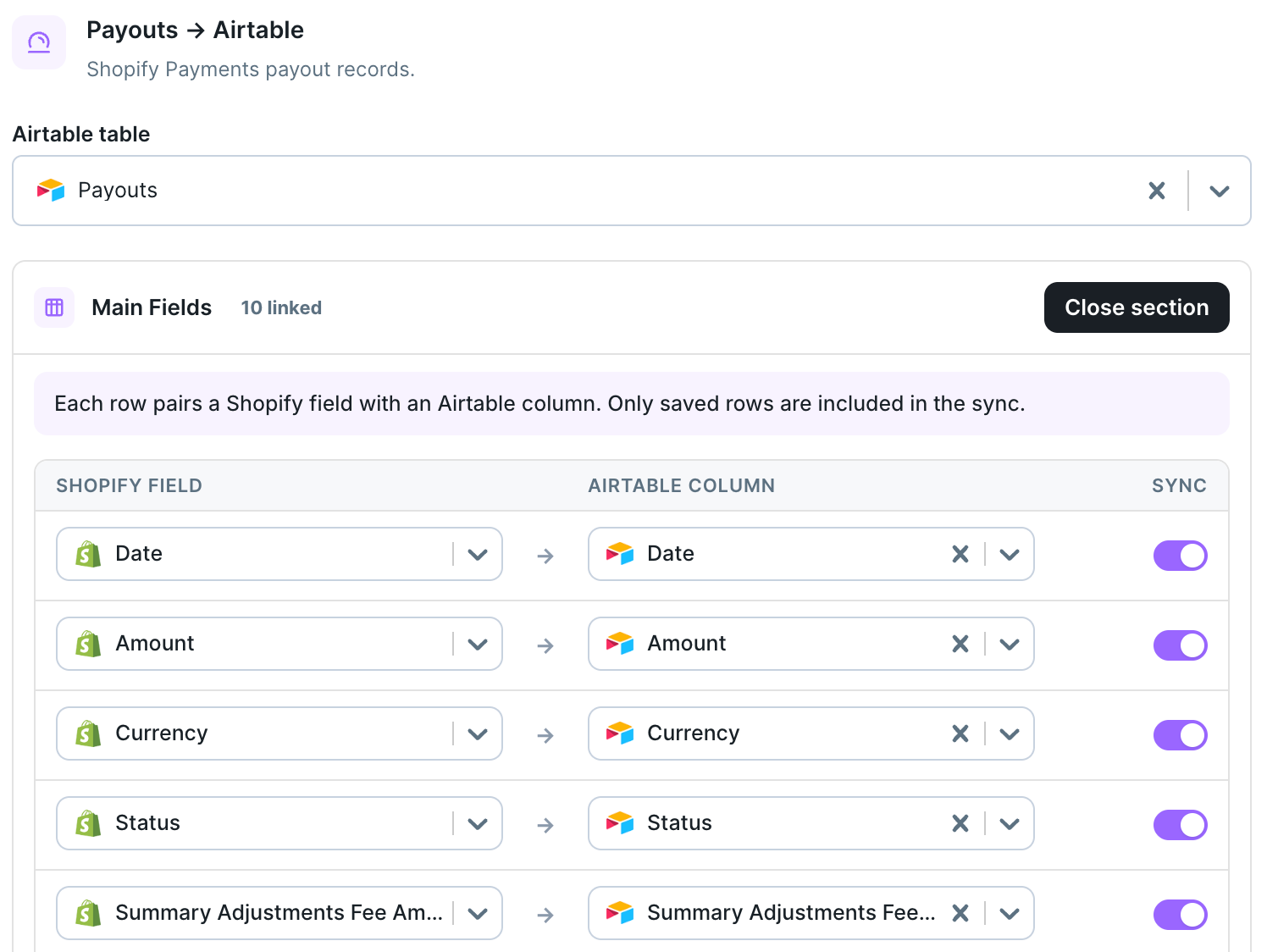The width and height of the screenshot is (1267, 952).
Task: Click the SYNC column header
Action: [1179, 486]
